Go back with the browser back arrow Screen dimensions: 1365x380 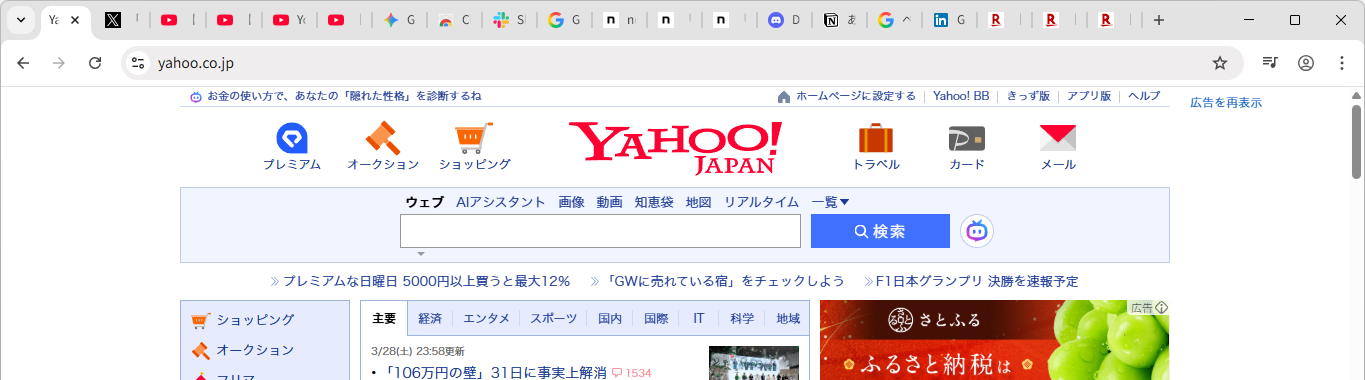[x=23, y=63]
